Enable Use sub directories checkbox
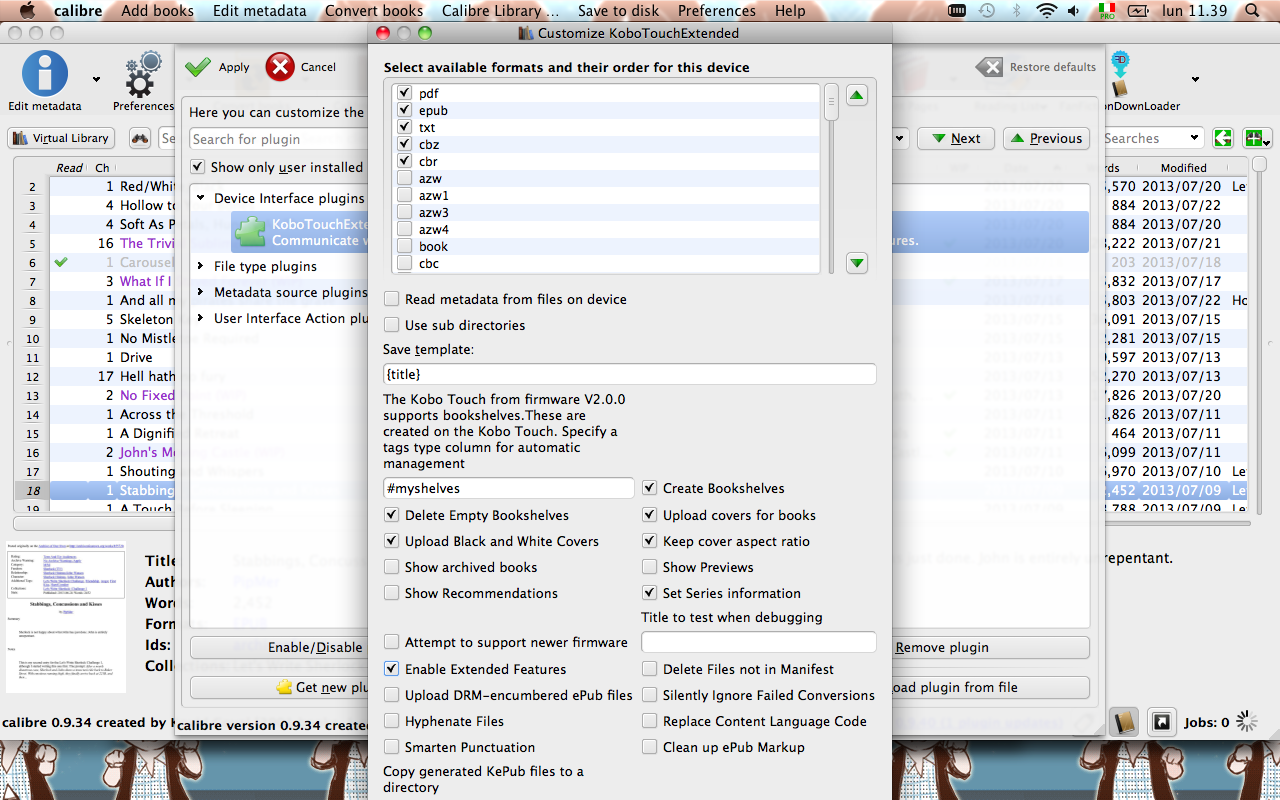 (391, 325)
